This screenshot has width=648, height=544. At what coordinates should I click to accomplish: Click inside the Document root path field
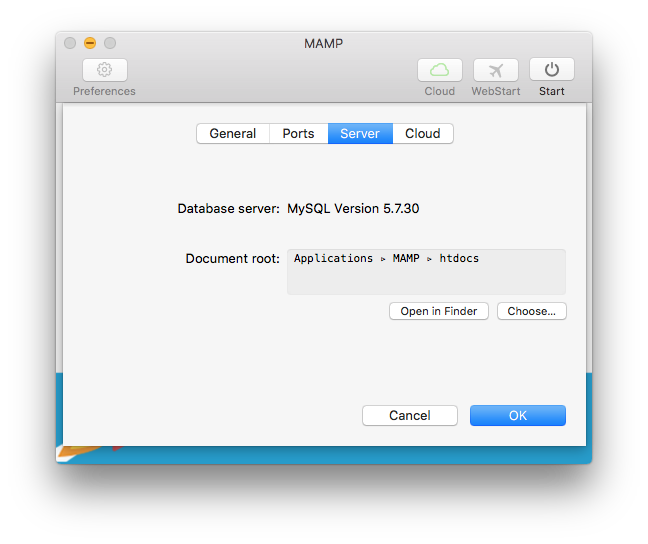tap(426, 279)
